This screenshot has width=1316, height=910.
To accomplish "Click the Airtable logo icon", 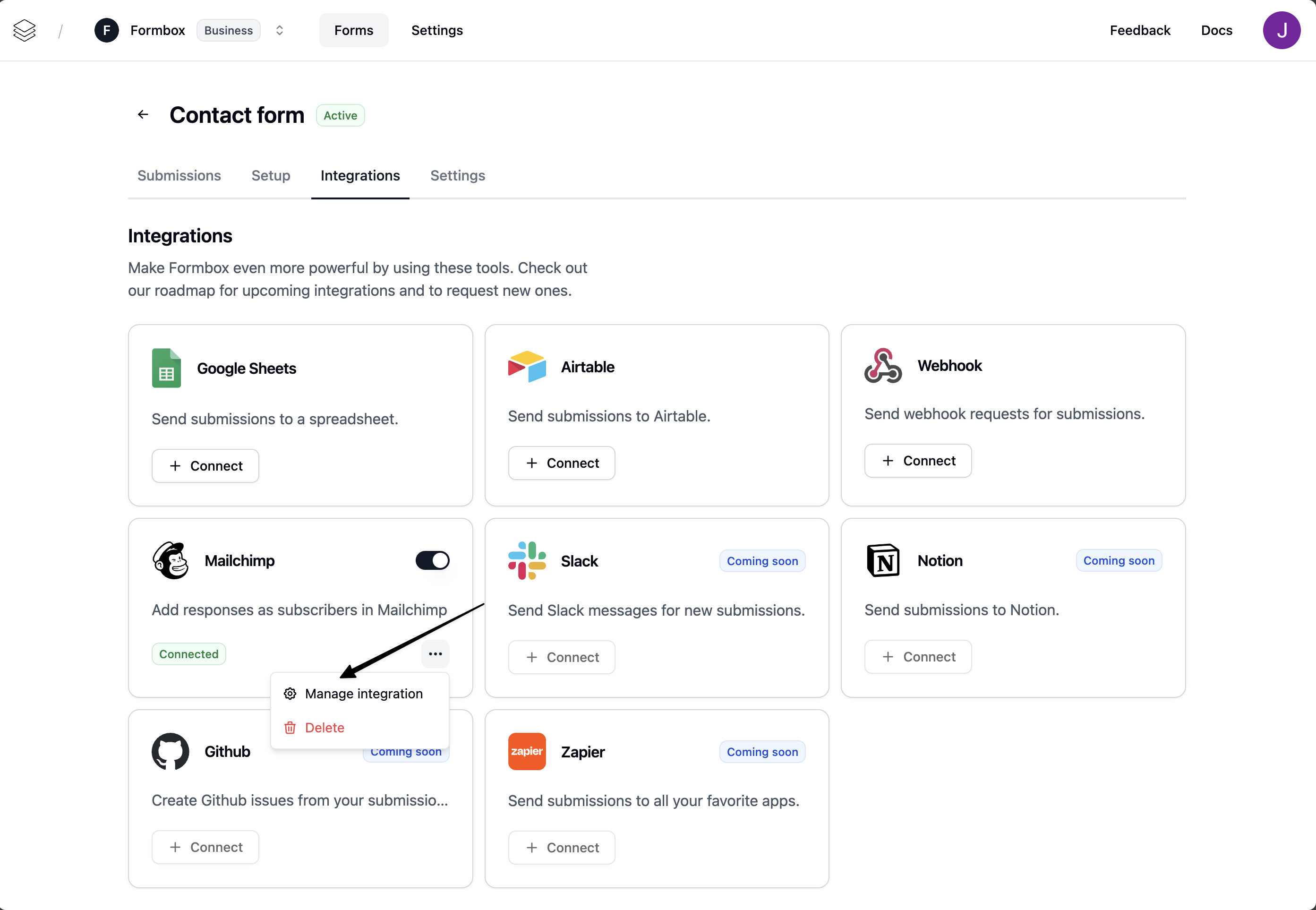I will tap(527, 367).
